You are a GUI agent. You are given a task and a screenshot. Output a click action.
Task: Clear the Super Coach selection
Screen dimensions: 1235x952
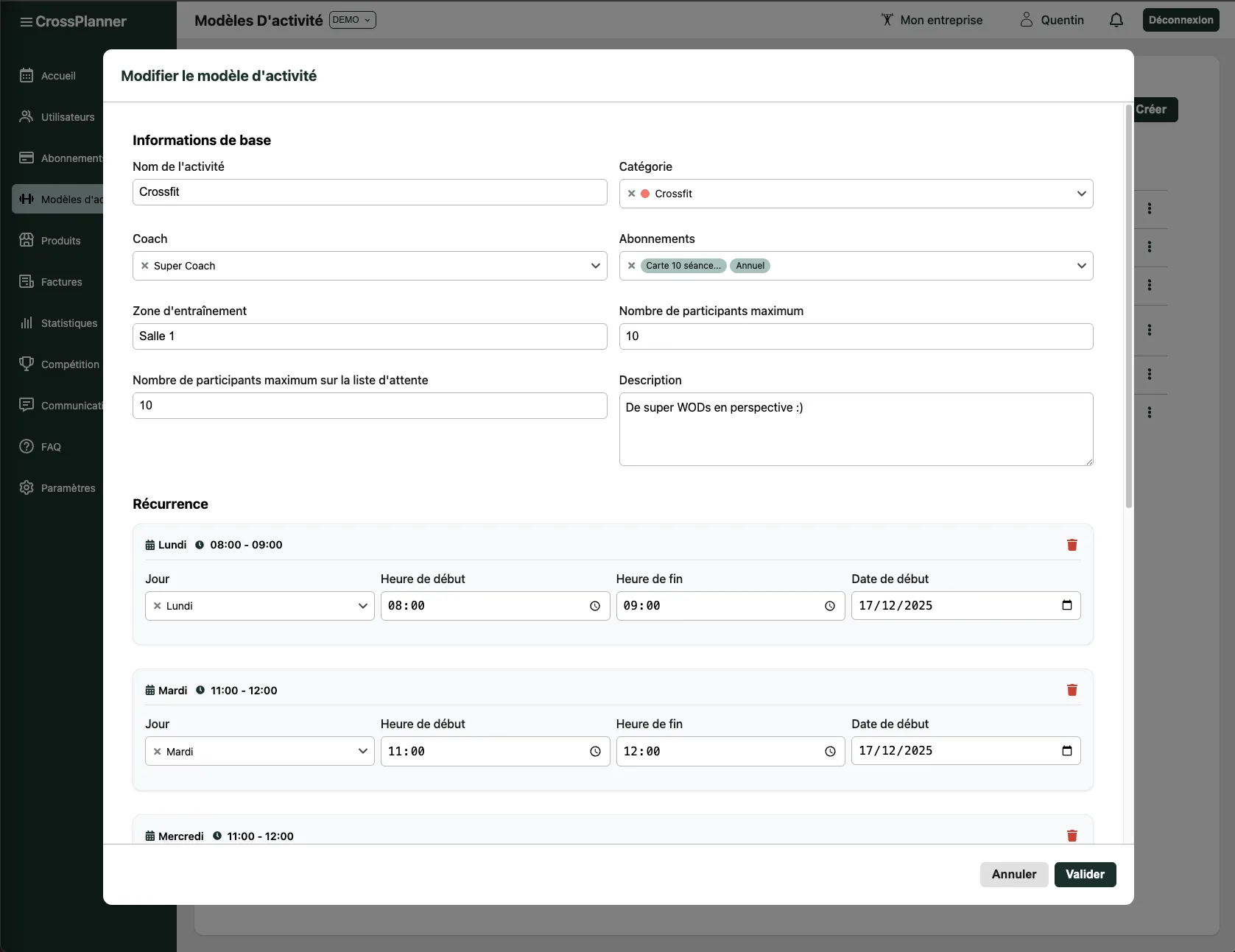pos(145,266)
